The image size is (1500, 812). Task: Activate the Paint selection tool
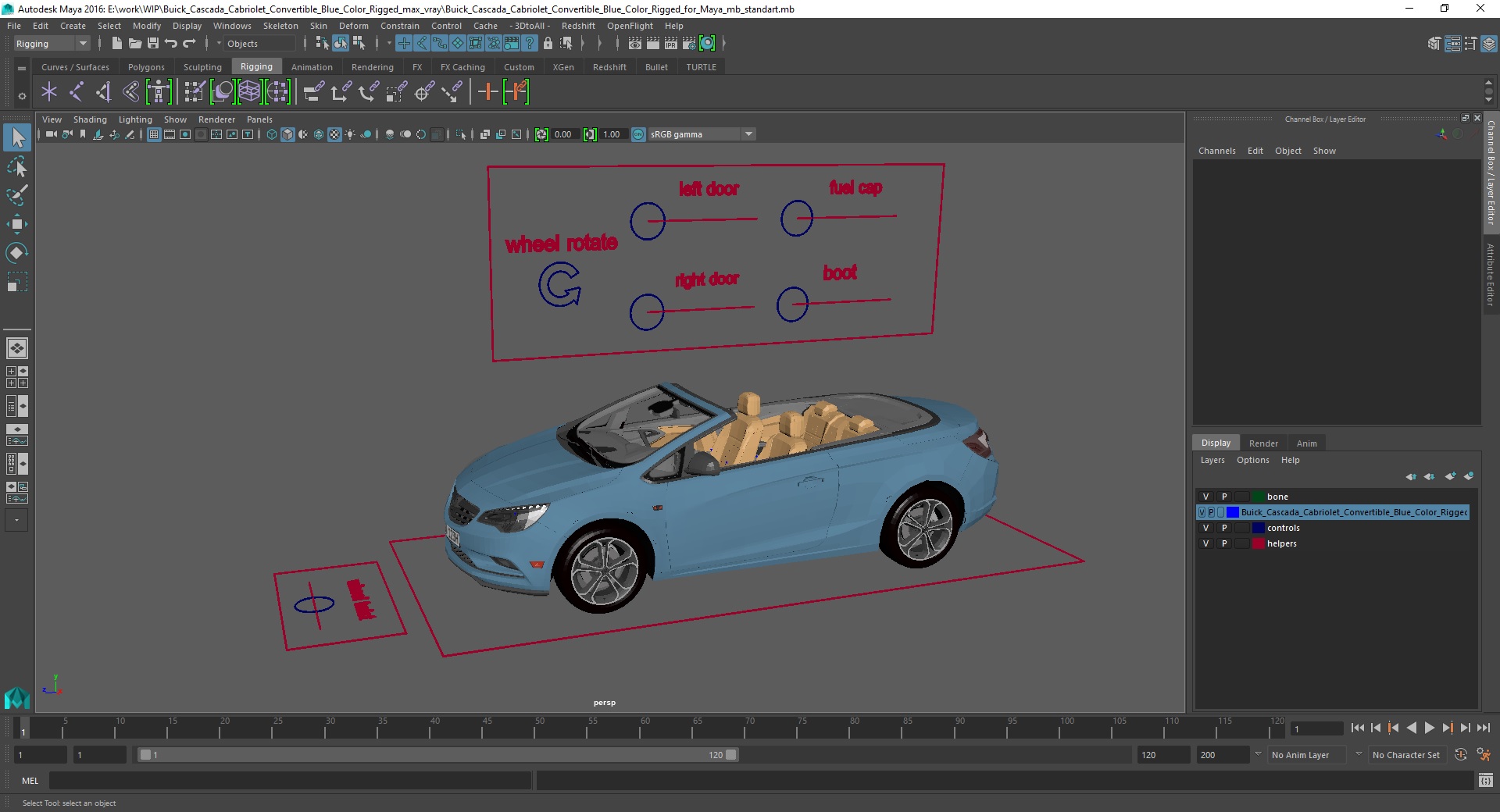point(17,195)
